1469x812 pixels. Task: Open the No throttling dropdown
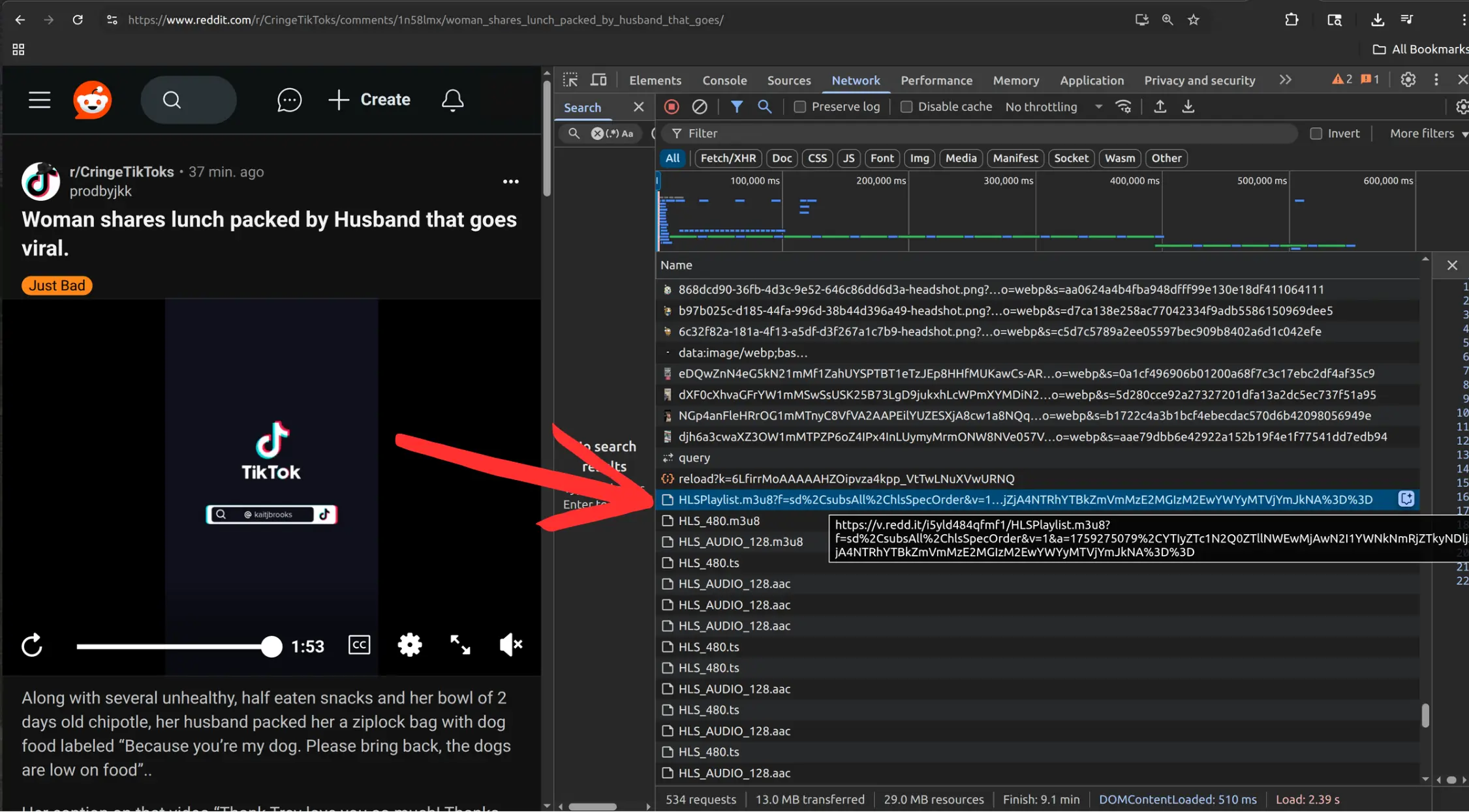click(x=1053, y=107)
